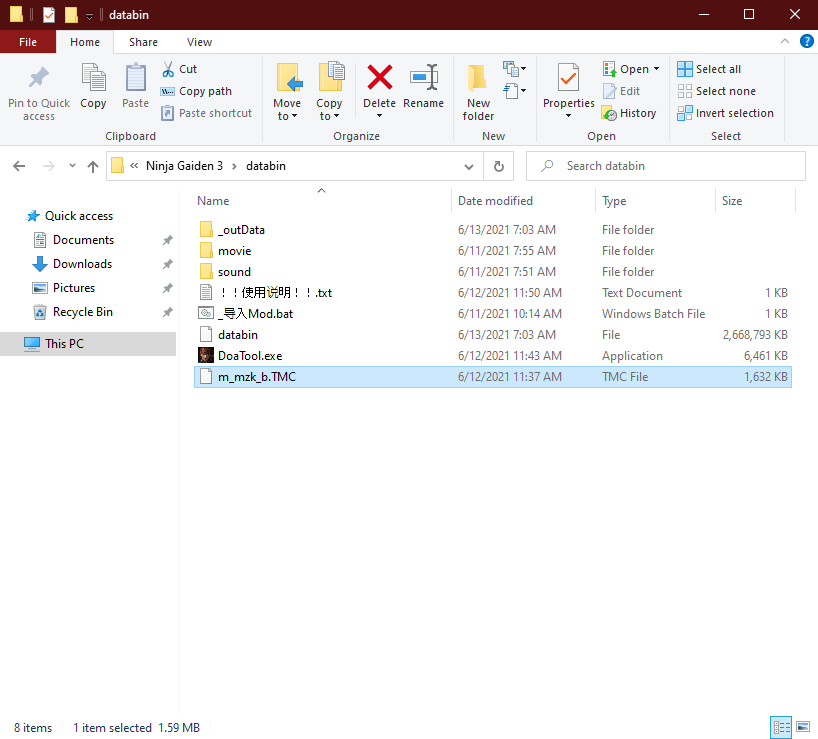This screenshot has height=739, width=818.
Task: Go back with the left arrow
Action: pyautogui.click(x=19, y=166)
